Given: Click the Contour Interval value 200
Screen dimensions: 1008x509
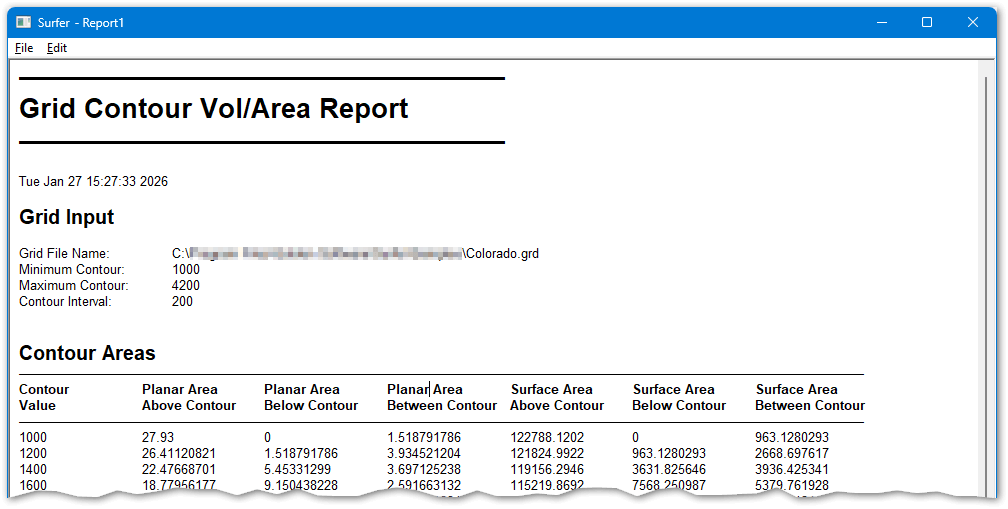Looking at the screenshot, I should pos(182,302).
